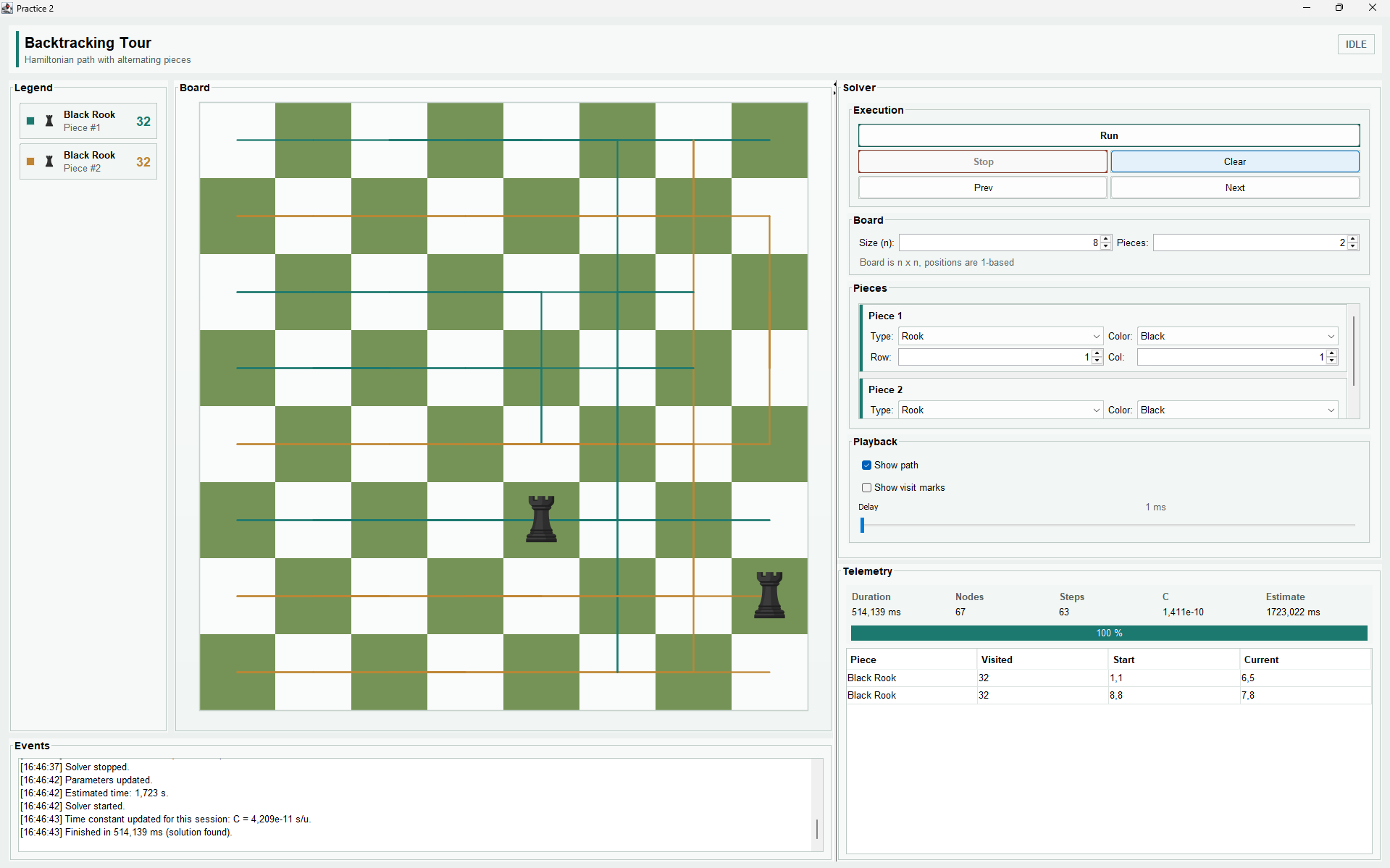
Task: Decrease the Piece 1 Col value
Action: coord(1331,361)
